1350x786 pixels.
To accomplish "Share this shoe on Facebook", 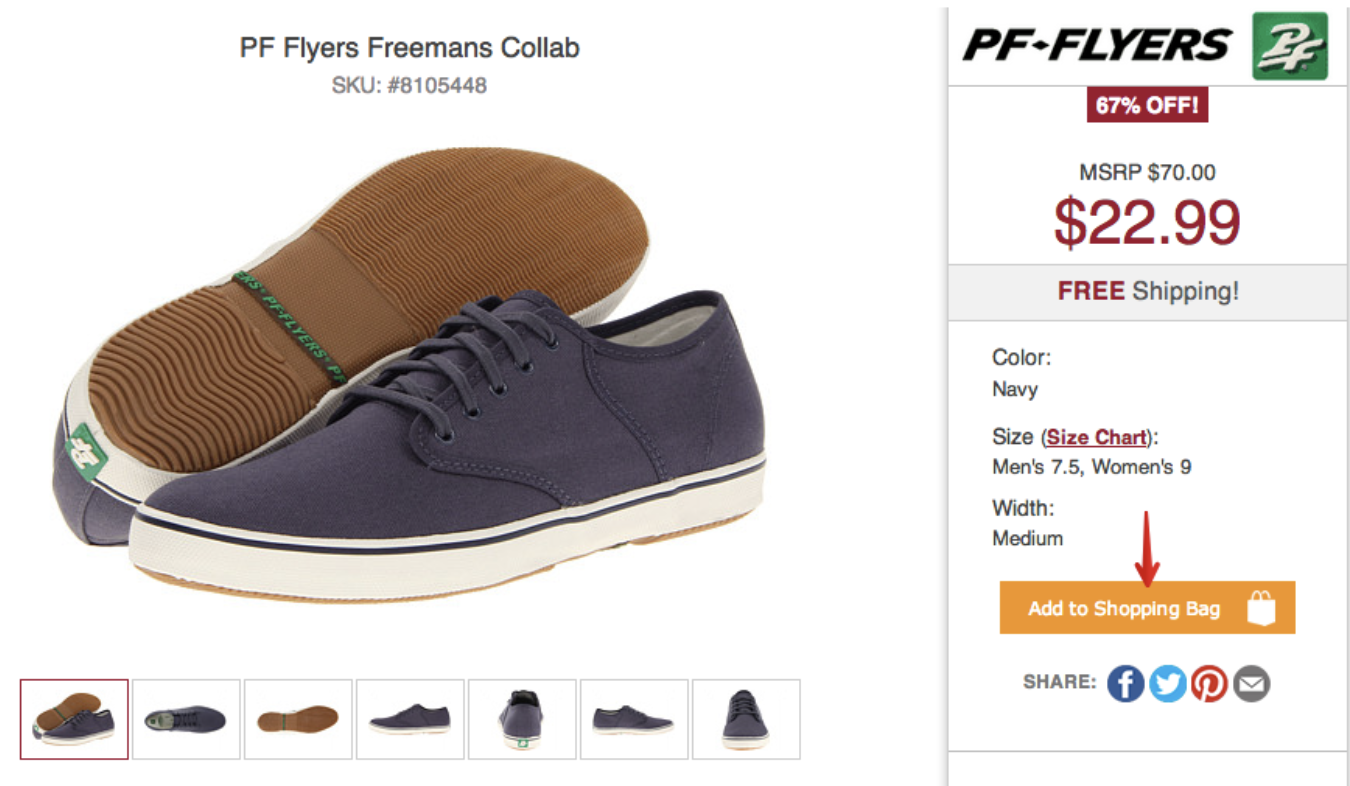I will click(x=1125, y=684).
